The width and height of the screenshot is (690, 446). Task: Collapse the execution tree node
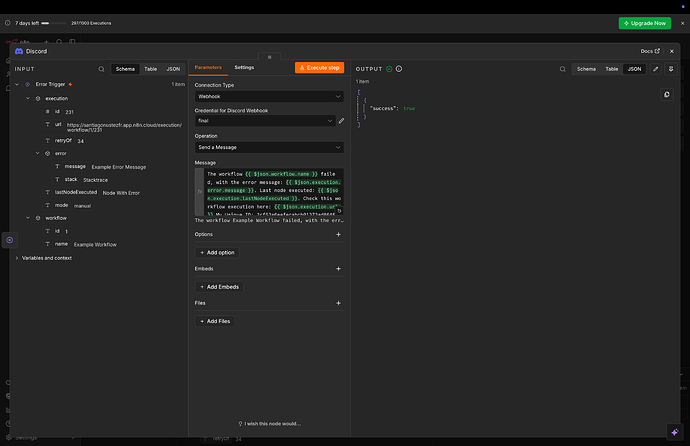coord(28,99)
